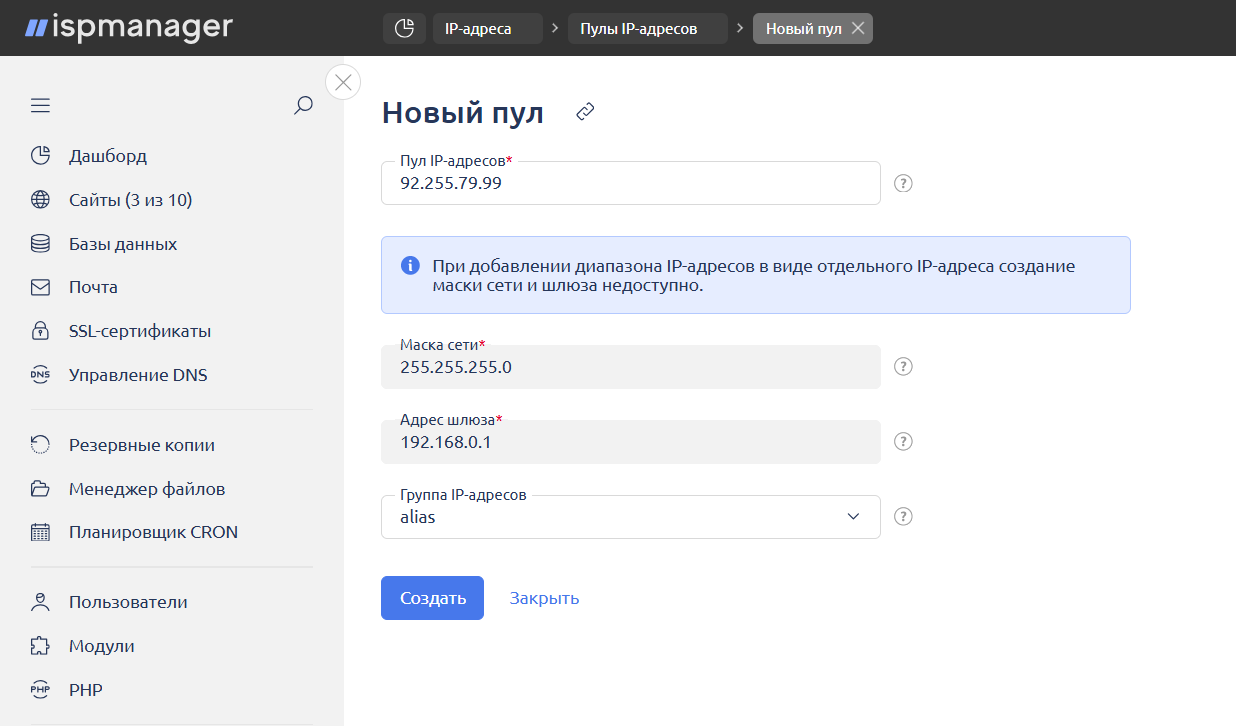
Task: Click the Закрыть link
Action: (544, 598)
